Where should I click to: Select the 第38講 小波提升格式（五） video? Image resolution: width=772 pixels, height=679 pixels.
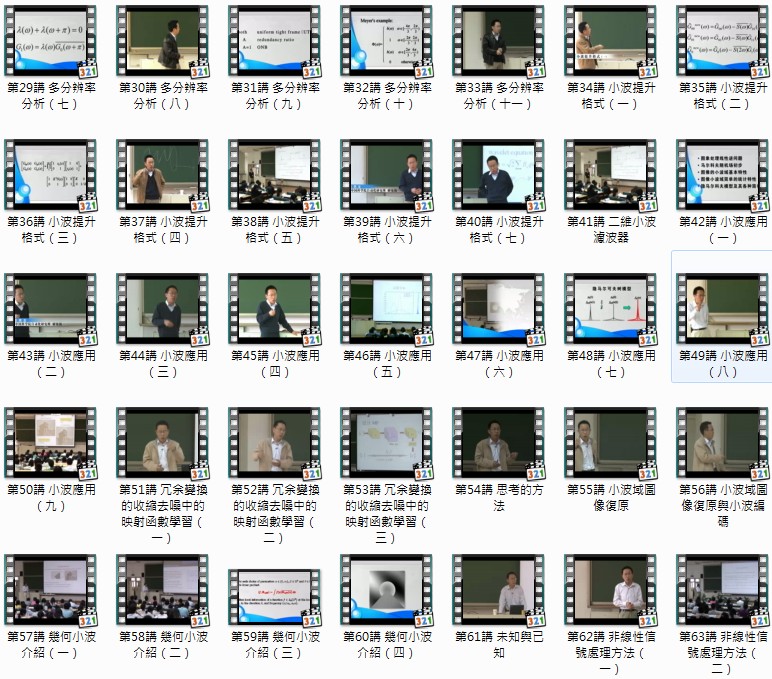click(x=274, y=174)
